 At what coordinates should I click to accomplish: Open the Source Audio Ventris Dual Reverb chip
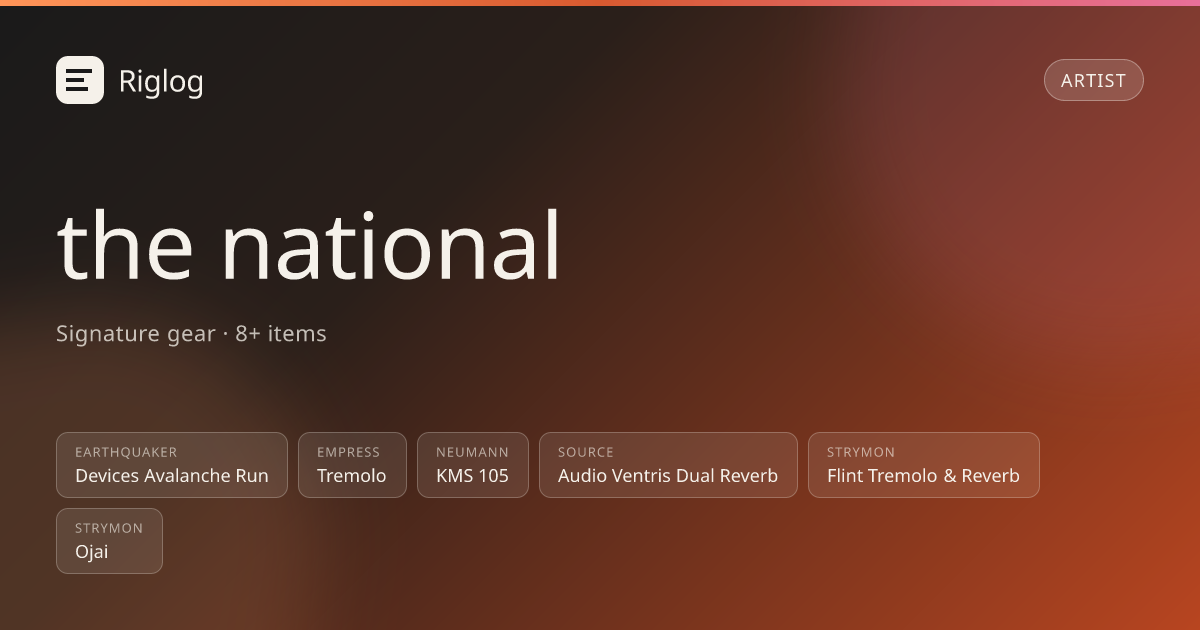click(668, 465)
